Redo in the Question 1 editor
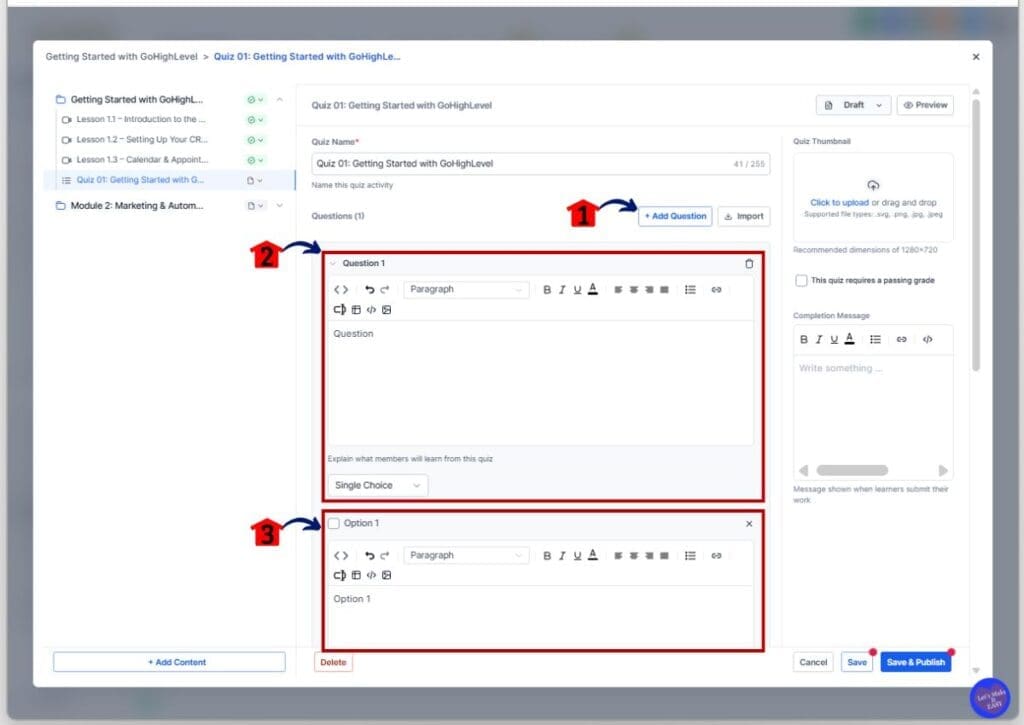Viewport: 1024px width, 725px height. [x=385, y=289]
